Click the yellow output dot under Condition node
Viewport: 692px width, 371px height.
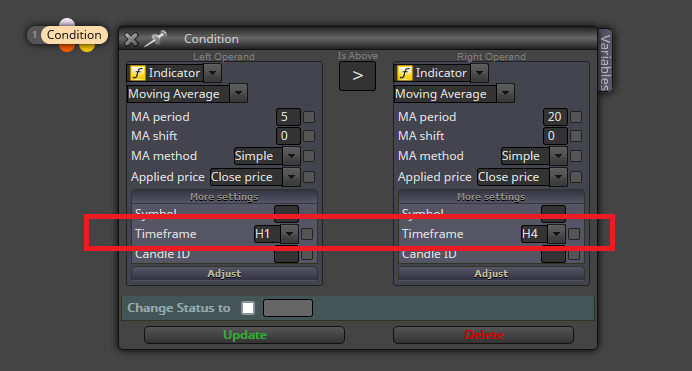(87, 47)
